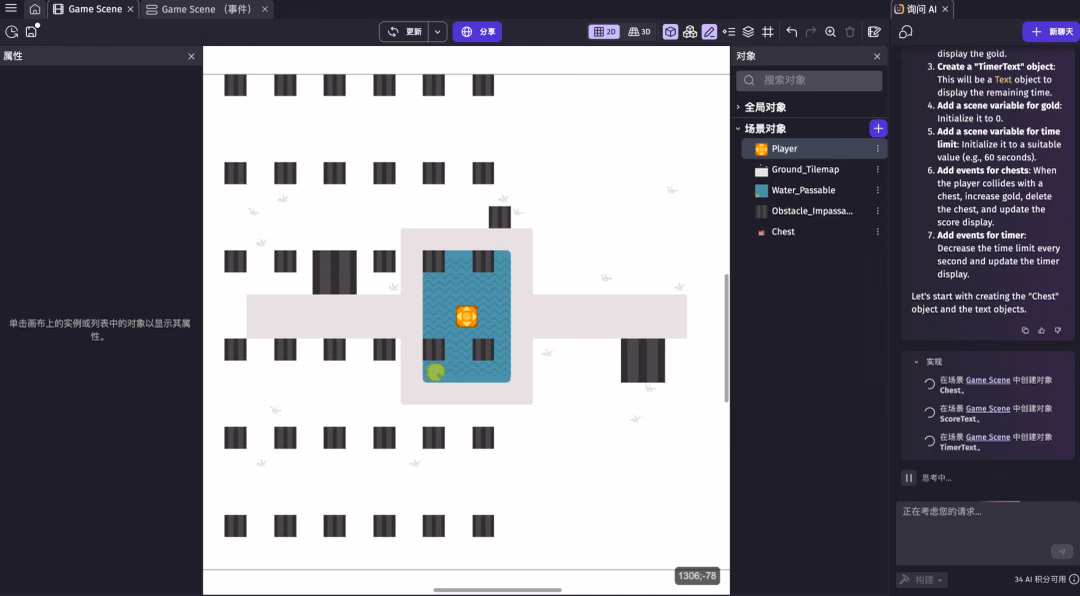Add a new scene object with plus button
The width and height of the screenshot is (1080, 596).
click(x=878, y=129)
